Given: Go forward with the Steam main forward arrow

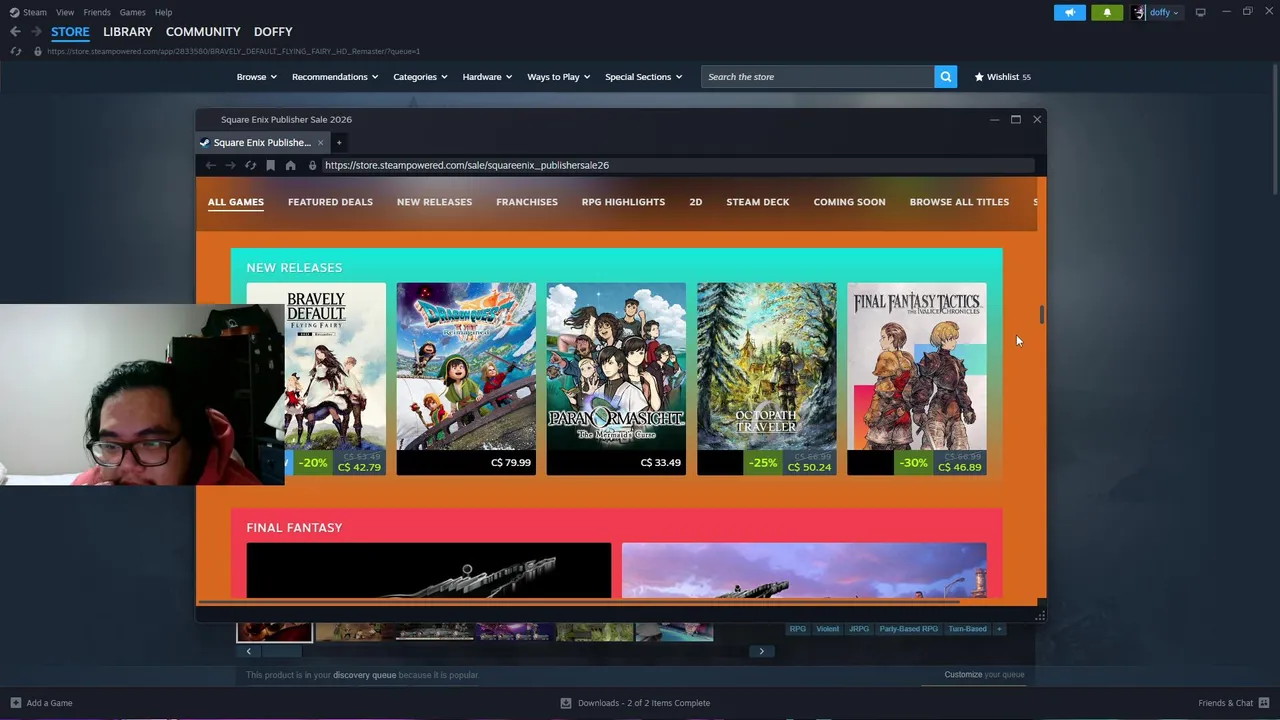Looking at the screenshot, I should click(x=36, y=32).
